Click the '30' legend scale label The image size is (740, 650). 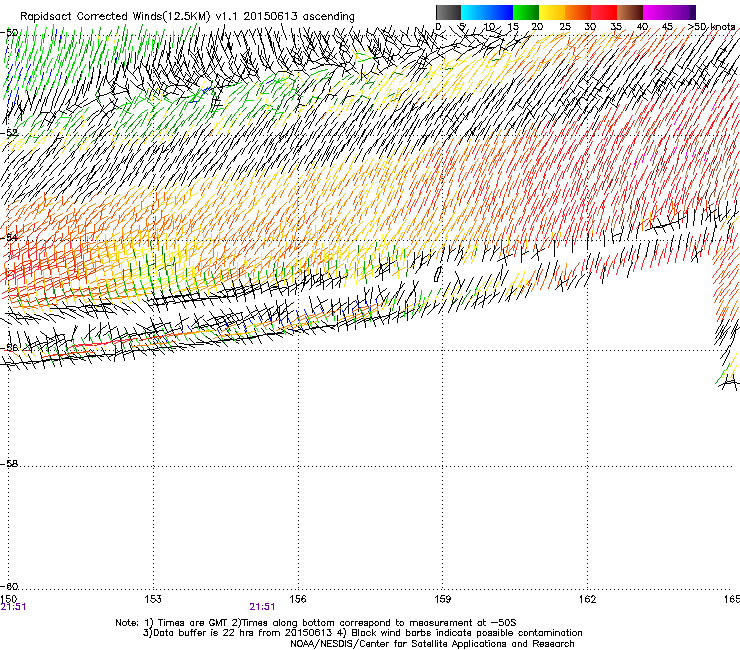(590, 27)
